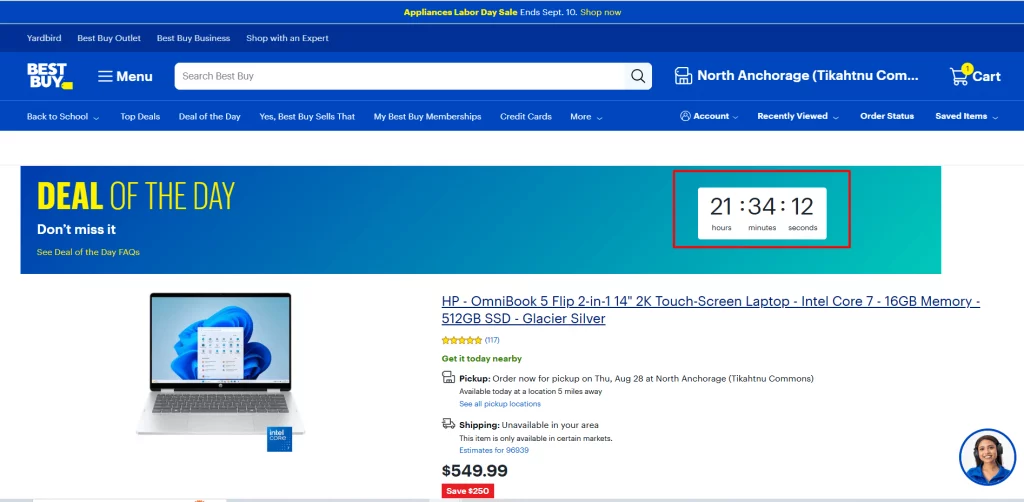Click Get it today nearby text
Image resolution: width=1024 pixels, height=502 pixels.
[x=481, y=358]
